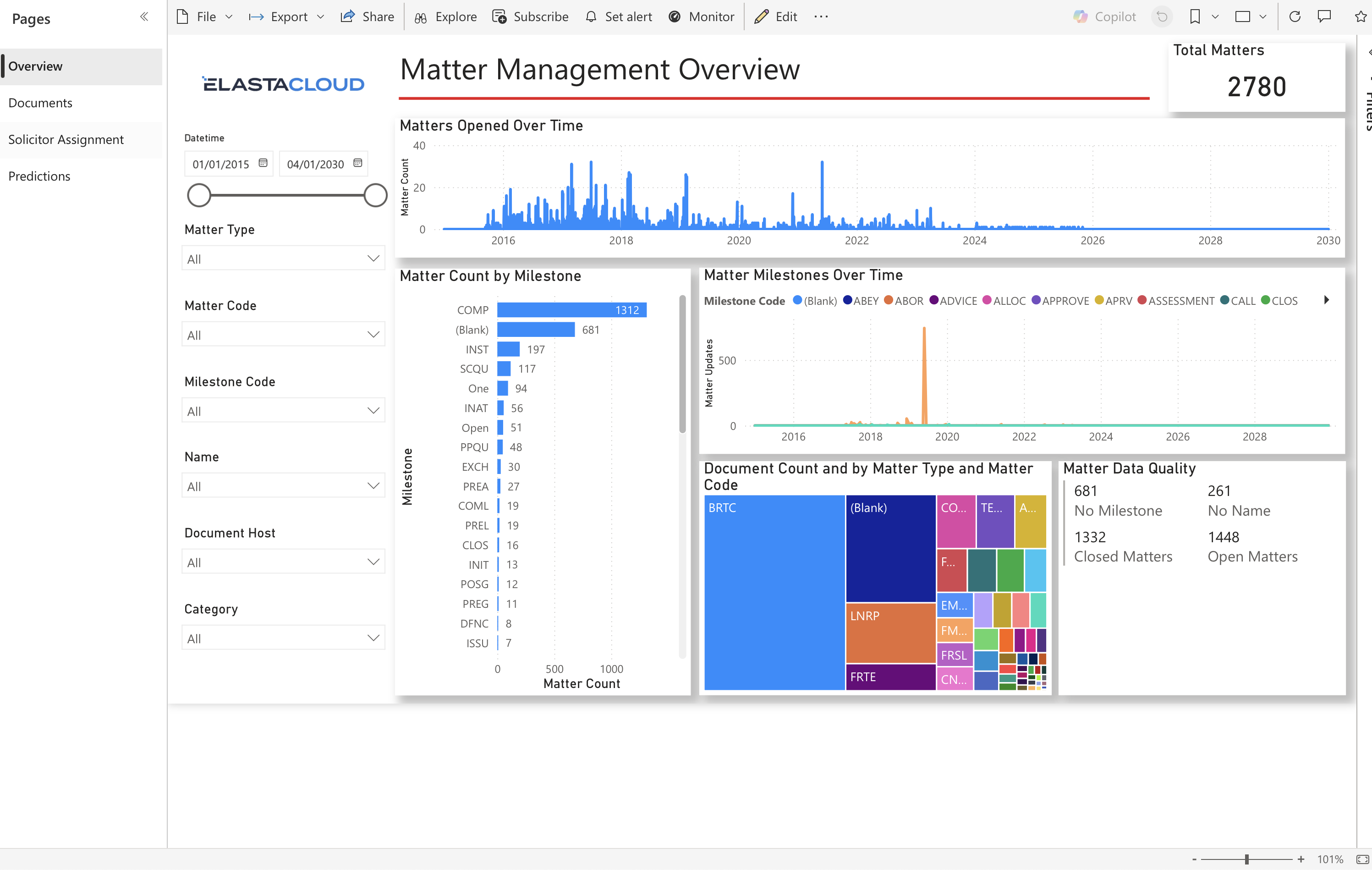Click the Refresh visuals icon
Viewport: 1372px width, 870px height.
click(1295, 17)
